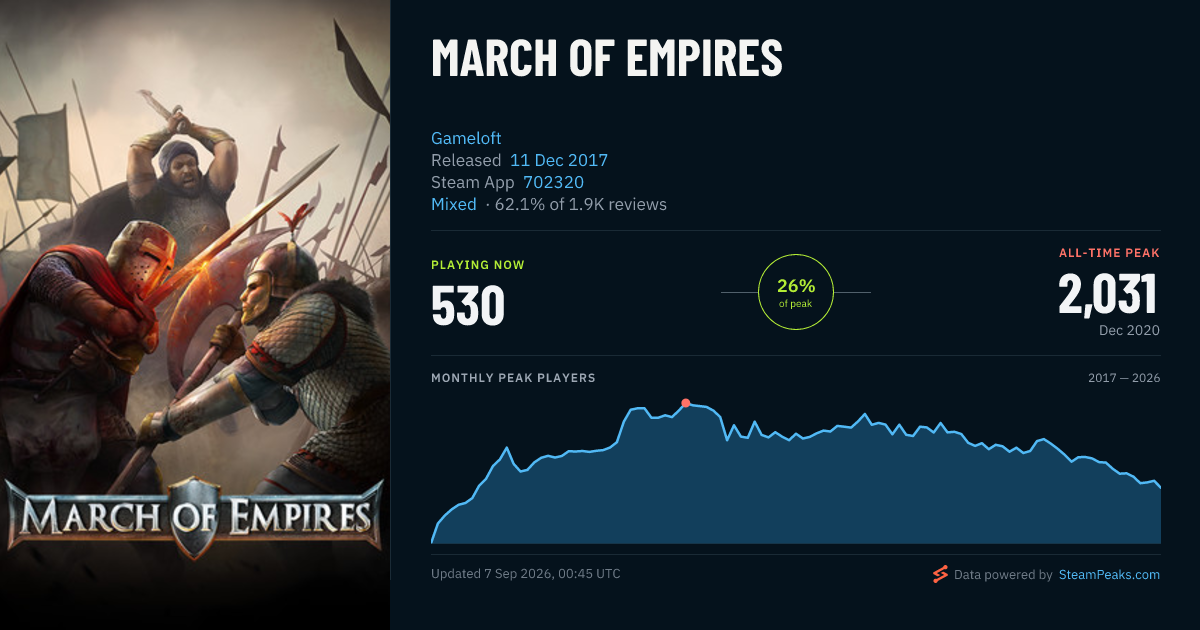Click the SteamPeaks logo icon
Viewport: 1200px width, 630px height.
pos(940,574)
